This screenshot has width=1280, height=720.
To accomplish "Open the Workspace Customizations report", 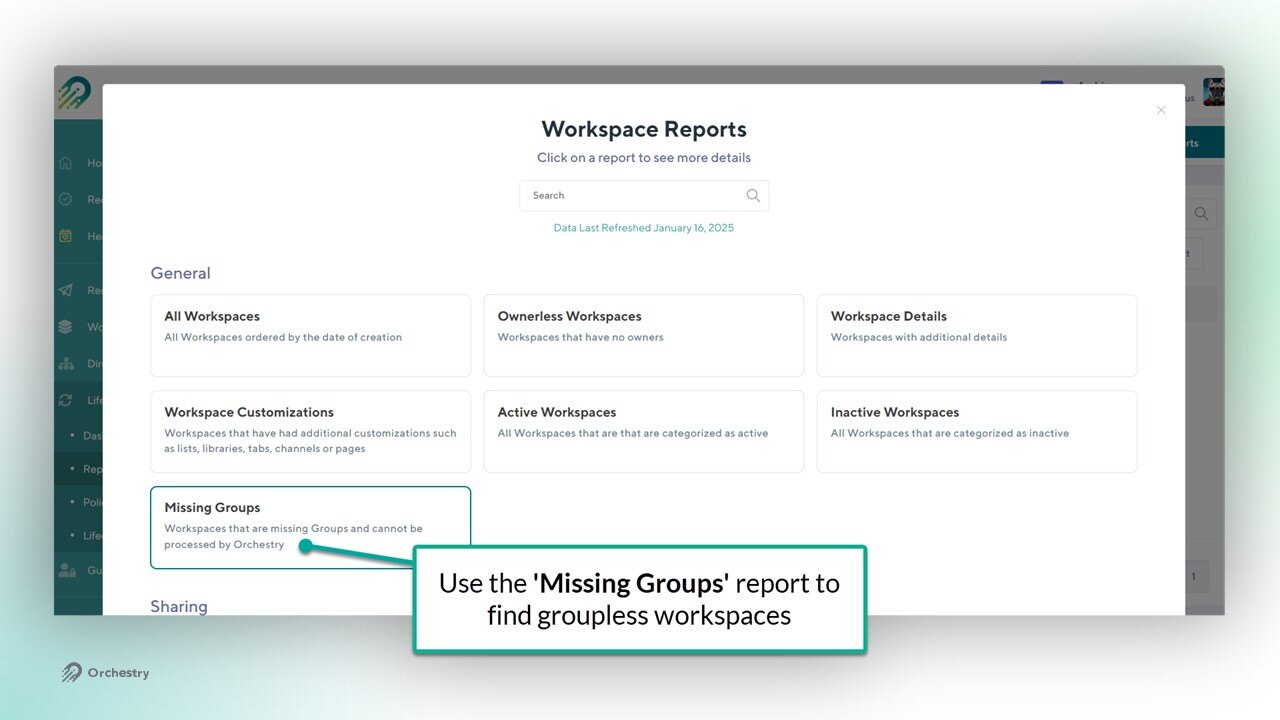I will (x=310, y=431).
